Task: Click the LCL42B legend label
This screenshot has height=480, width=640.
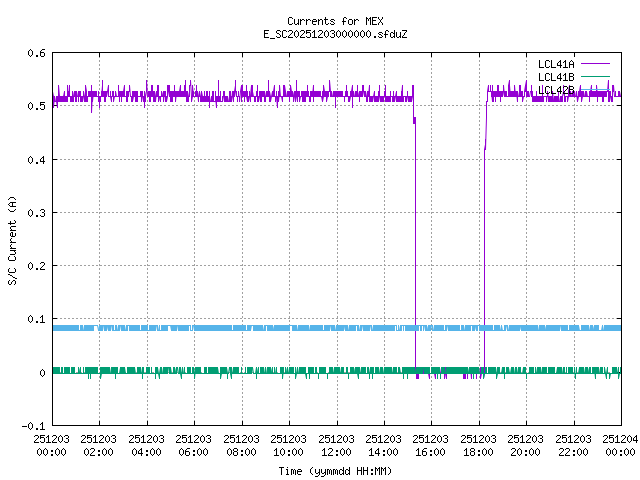Action: pyautogui.click(x=555, y=90)
